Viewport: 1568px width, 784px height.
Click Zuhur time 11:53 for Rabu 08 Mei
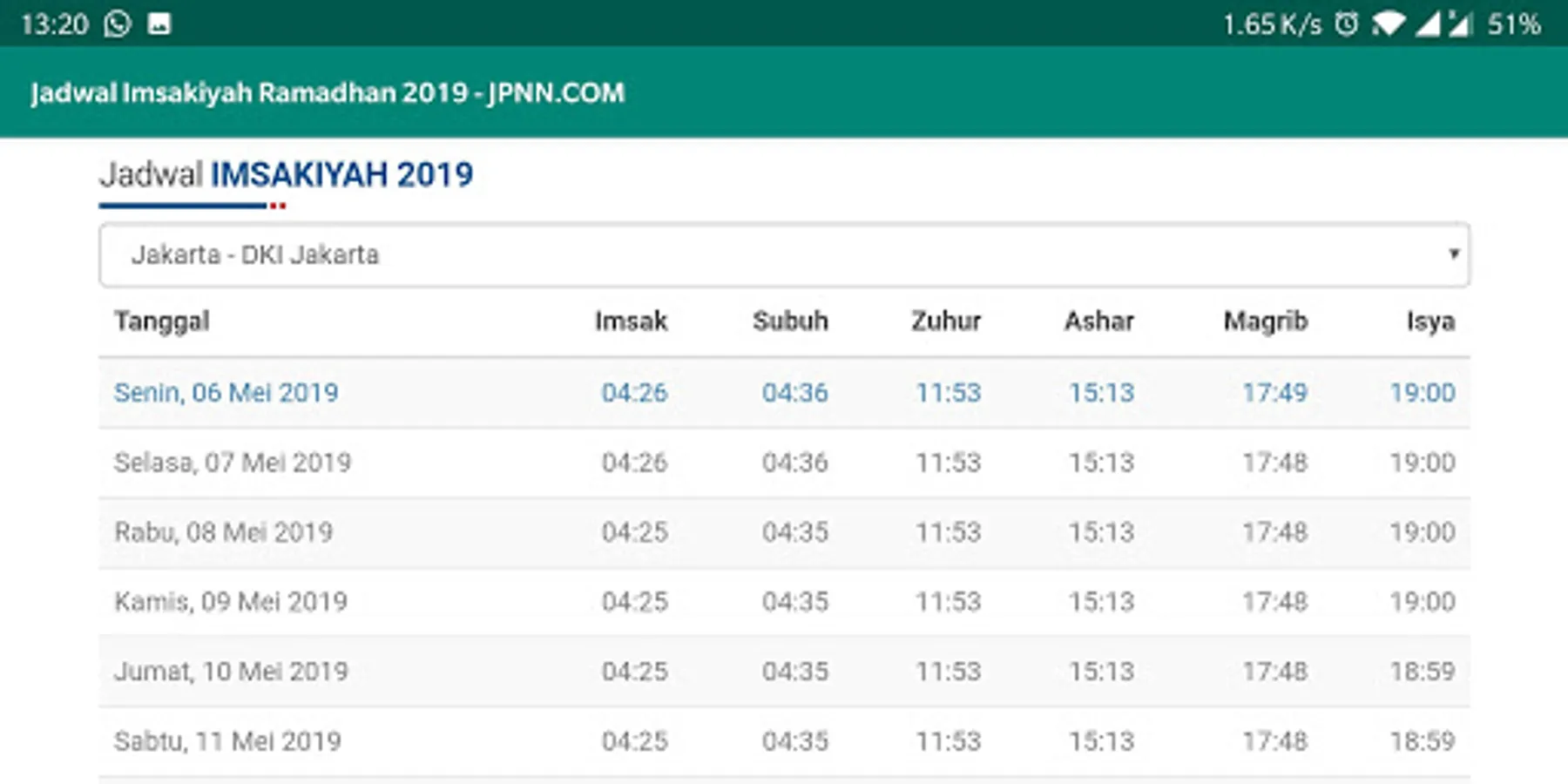pyautogui.click(x=948, y=532)
